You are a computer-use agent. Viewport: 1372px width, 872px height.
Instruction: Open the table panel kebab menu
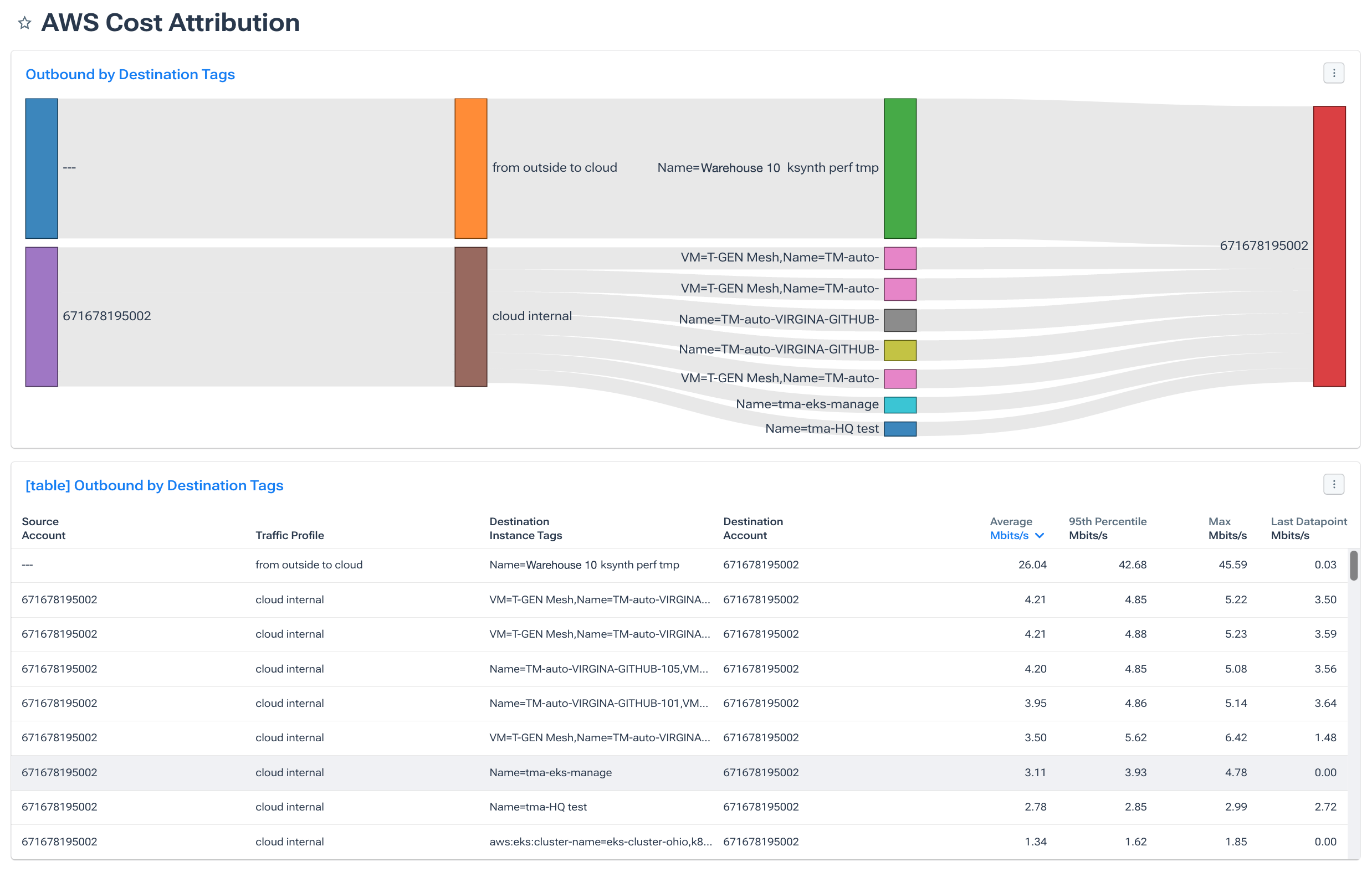pyautogui.click(x=1333, y=484)
